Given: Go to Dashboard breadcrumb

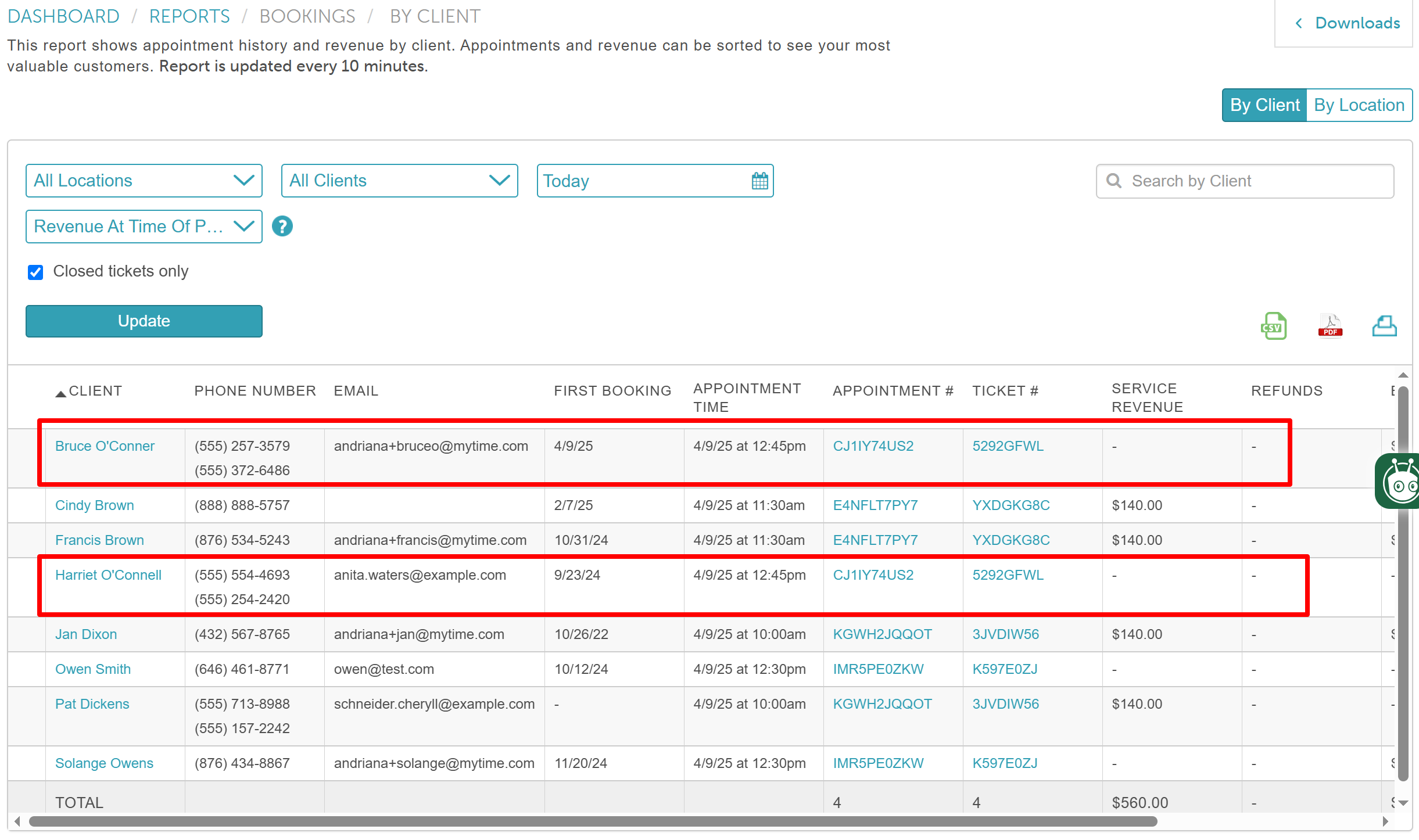Looking at the screenshot, I should pyautogui.click(x=63, y=16).
